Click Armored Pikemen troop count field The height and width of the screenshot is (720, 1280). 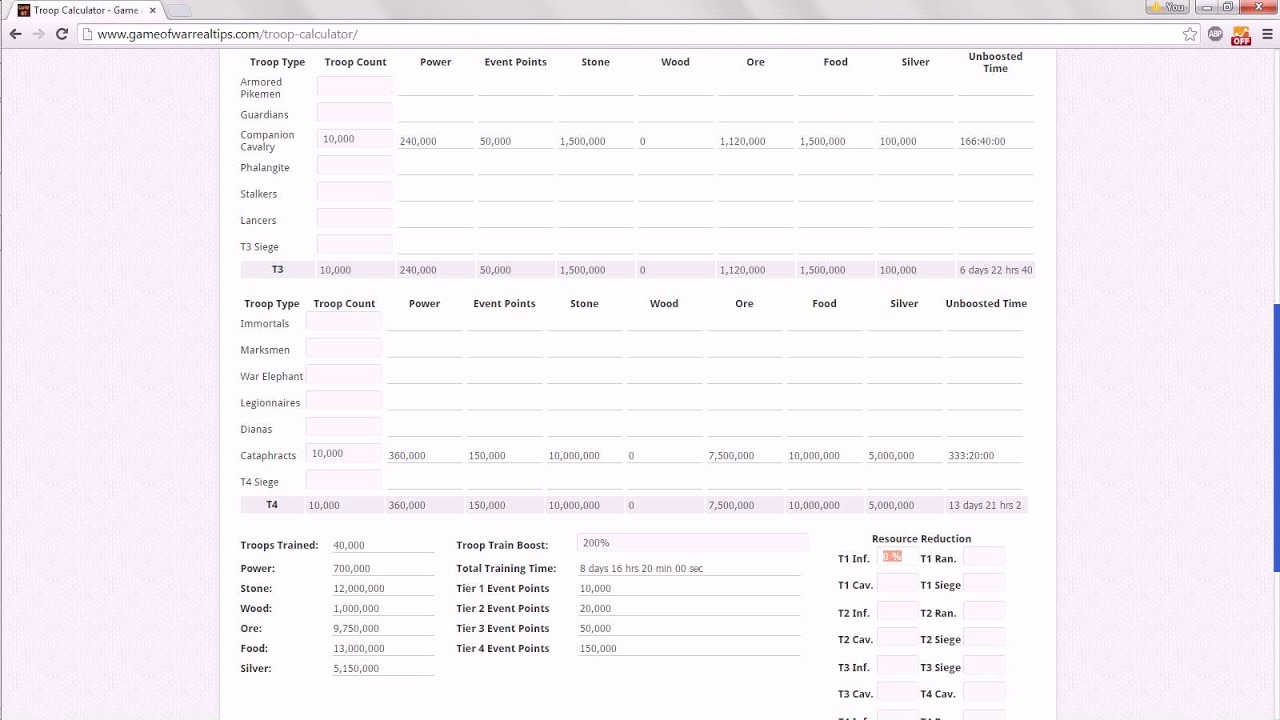coord(355,86)
